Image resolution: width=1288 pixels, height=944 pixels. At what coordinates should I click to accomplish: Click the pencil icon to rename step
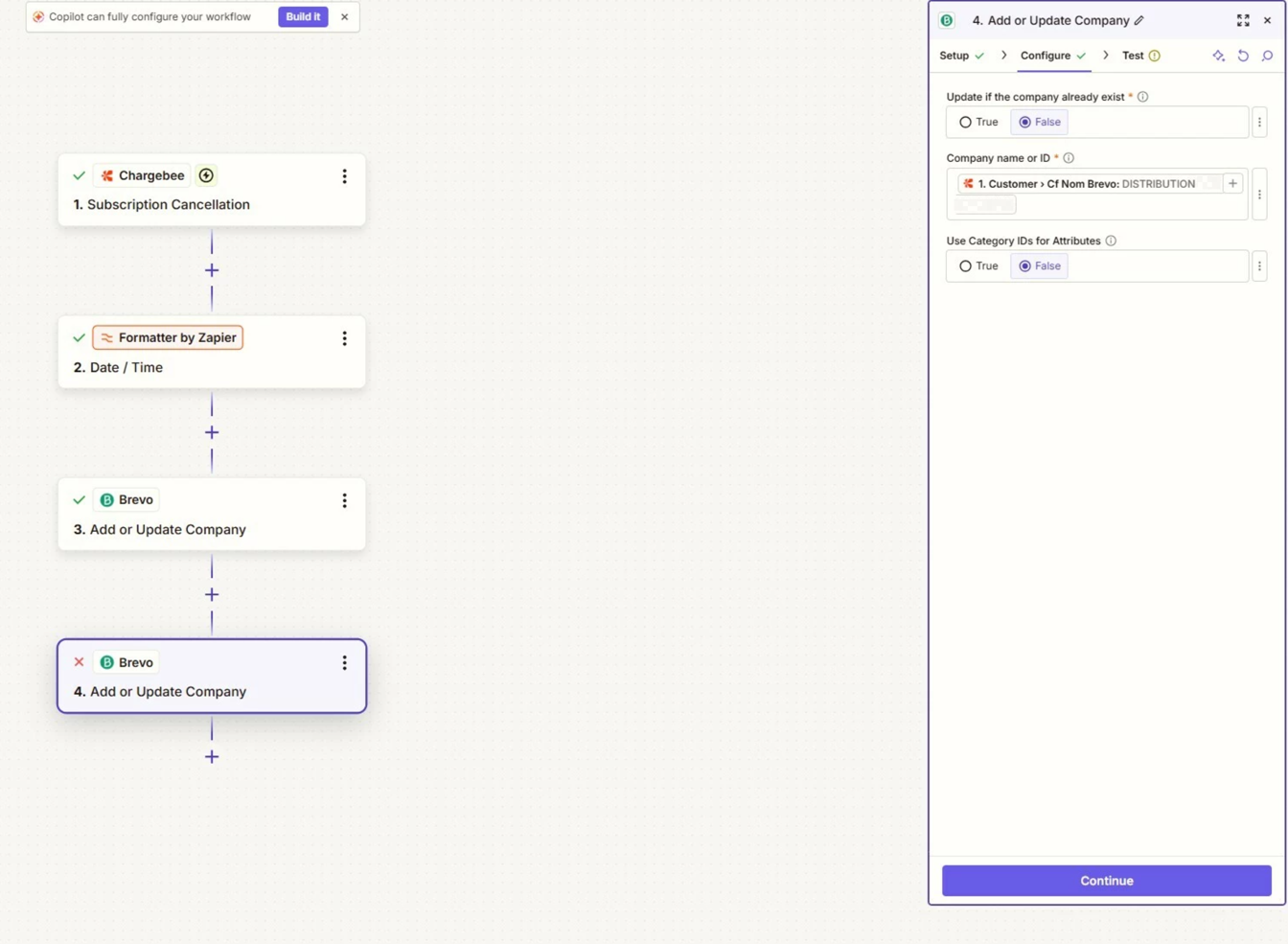pyautogui.click(x=1138, y=20)
